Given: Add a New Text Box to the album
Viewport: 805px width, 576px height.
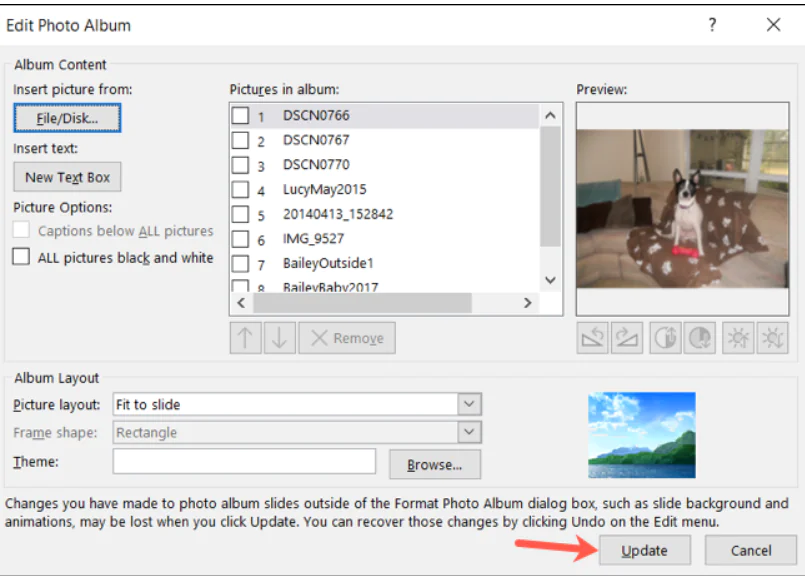Looking at the screenshot, I should 66,176.
